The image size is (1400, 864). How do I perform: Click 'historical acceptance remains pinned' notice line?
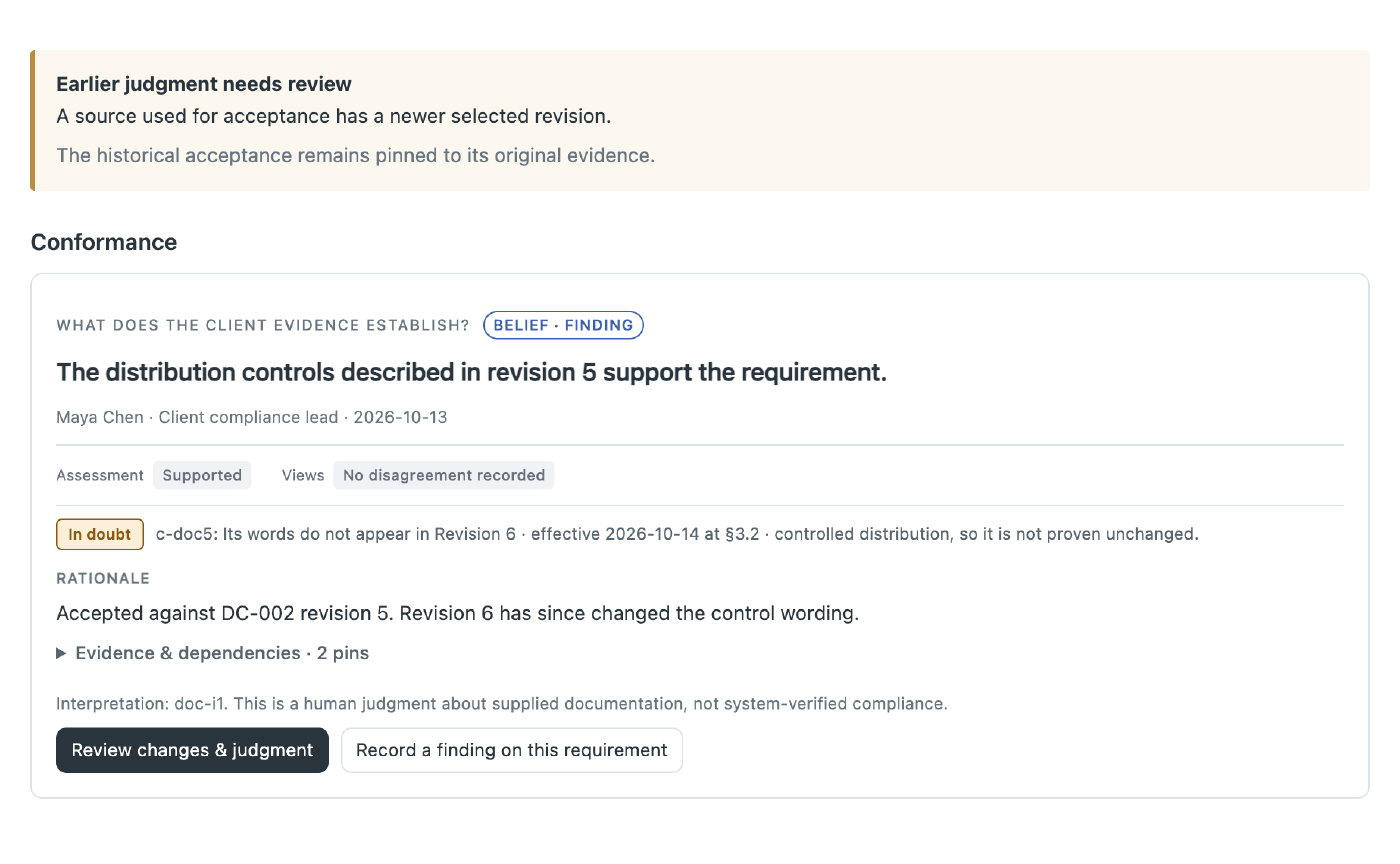click(x=356, y=155)
